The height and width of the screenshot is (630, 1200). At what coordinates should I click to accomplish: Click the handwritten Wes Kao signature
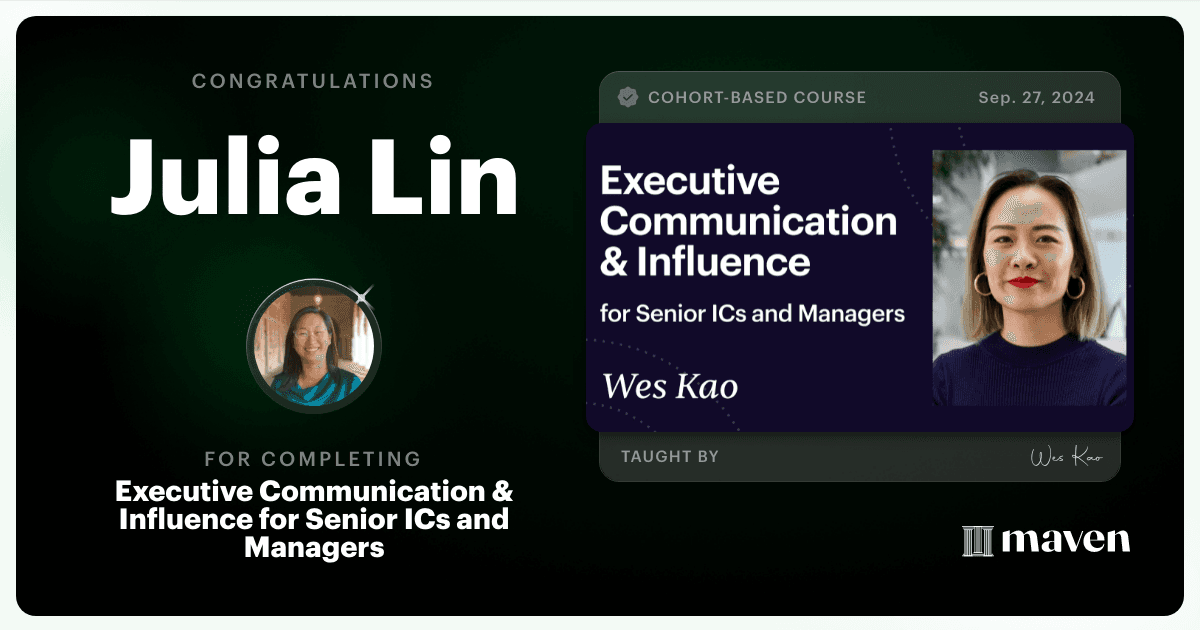pos(1066,458)
